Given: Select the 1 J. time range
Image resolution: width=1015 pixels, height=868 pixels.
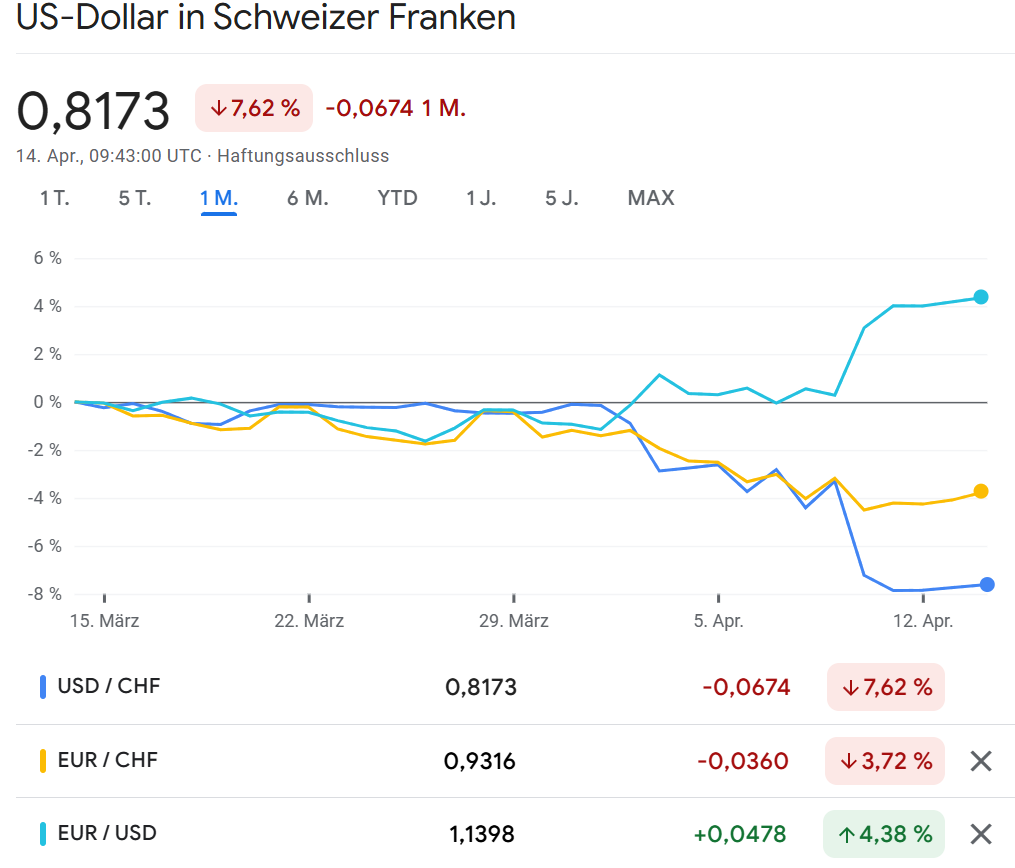Looking at the screenshot, I should coord(481,198).
